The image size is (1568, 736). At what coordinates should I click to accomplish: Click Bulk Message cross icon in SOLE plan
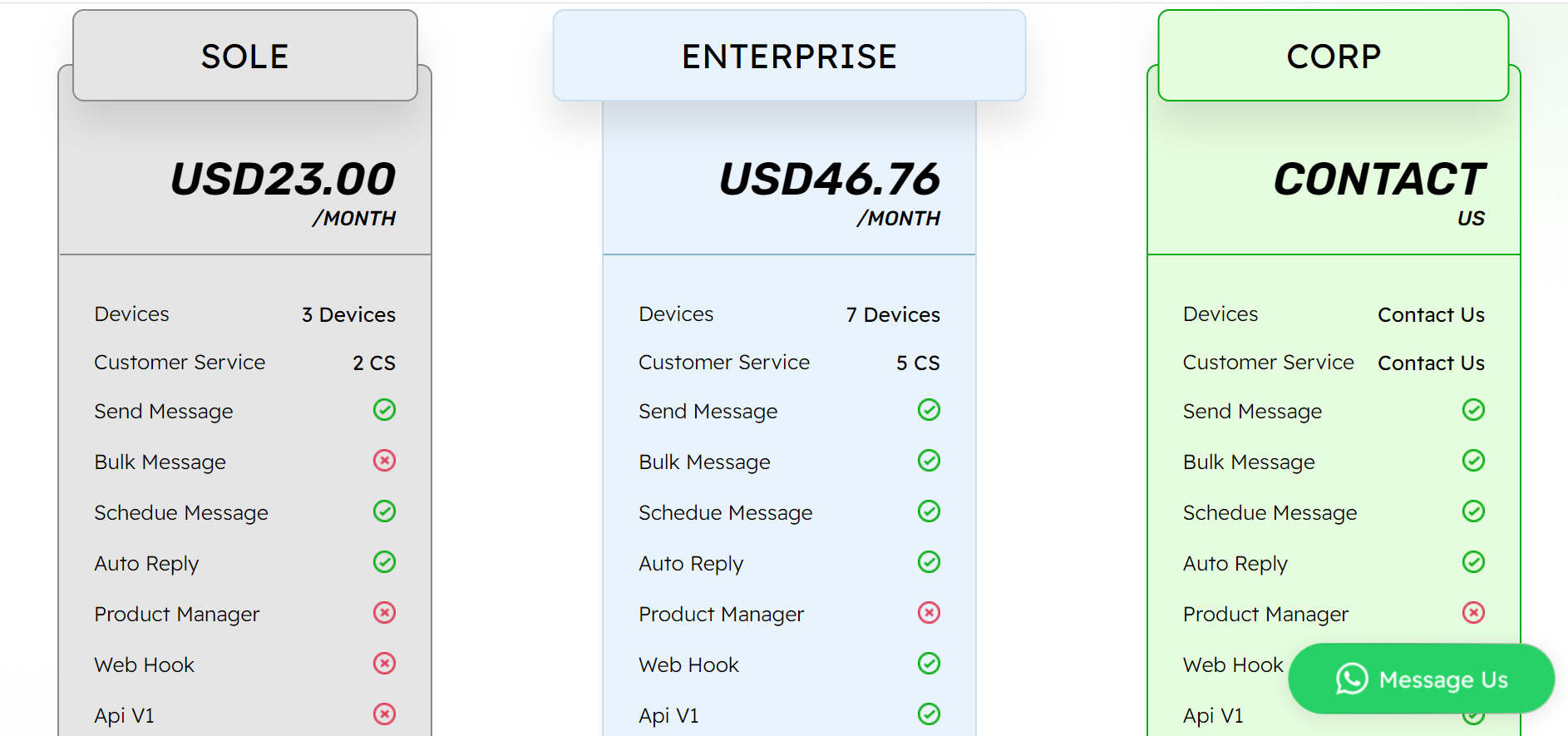tap(384, 461)
